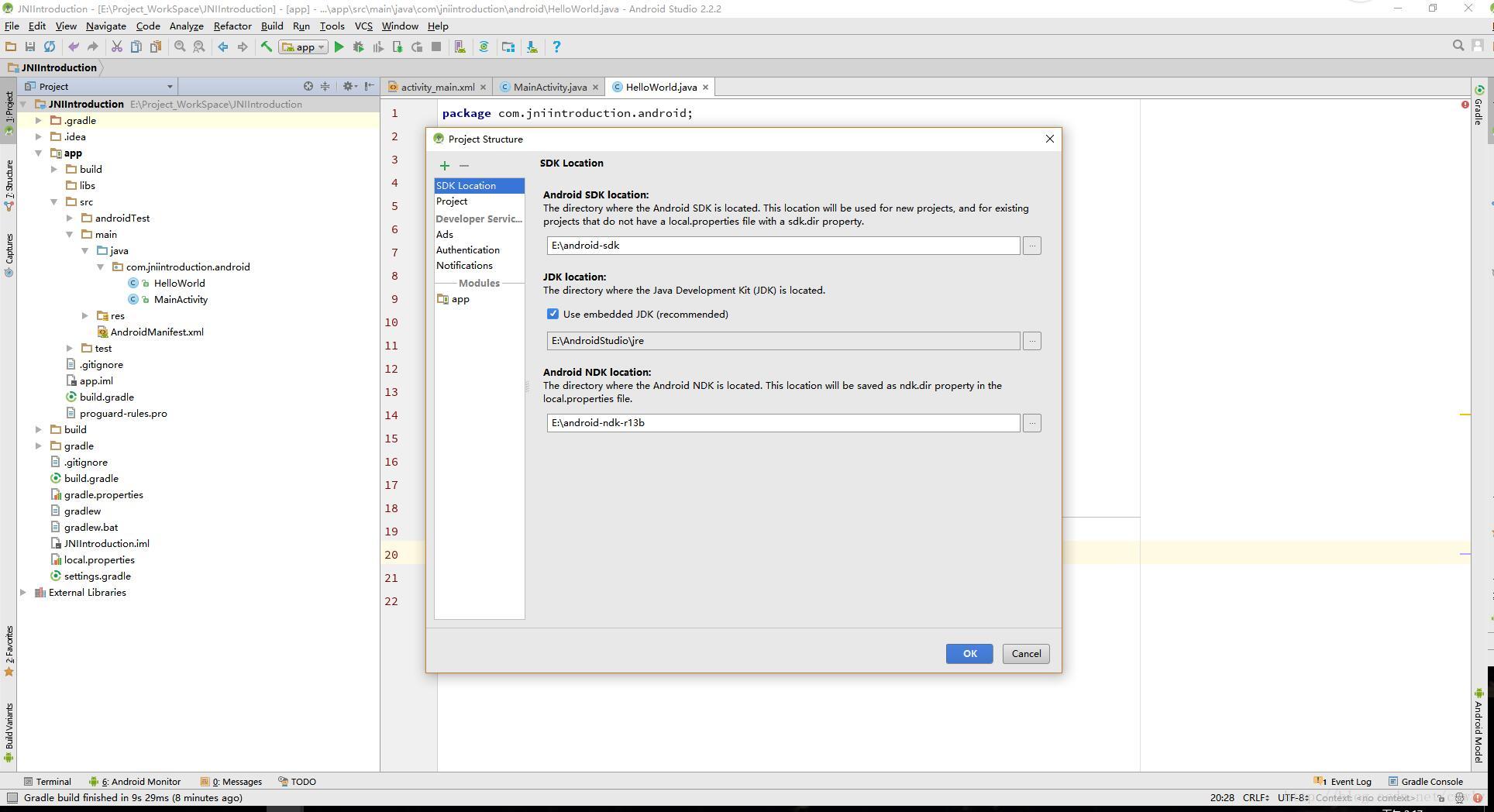Toggle Use embedded JDK checkbox
Viewport: 1494px width, 812px height.
point(553,314)
